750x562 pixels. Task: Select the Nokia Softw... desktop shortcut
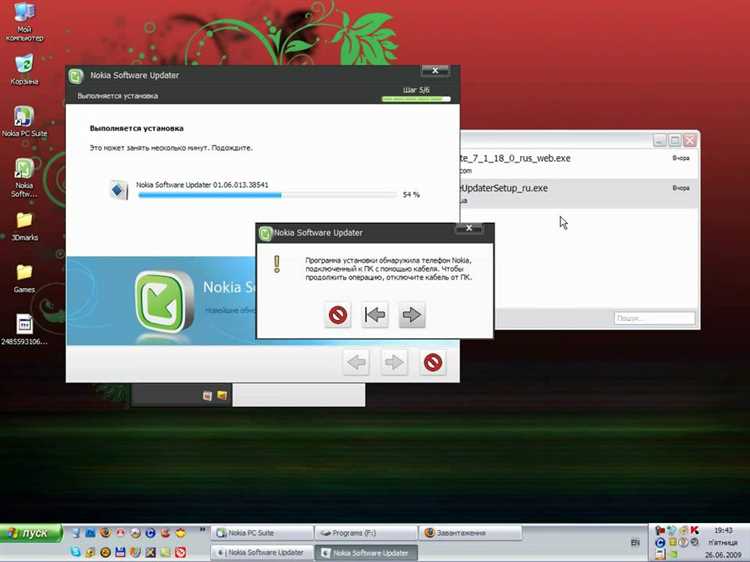(x=24, y=178)
